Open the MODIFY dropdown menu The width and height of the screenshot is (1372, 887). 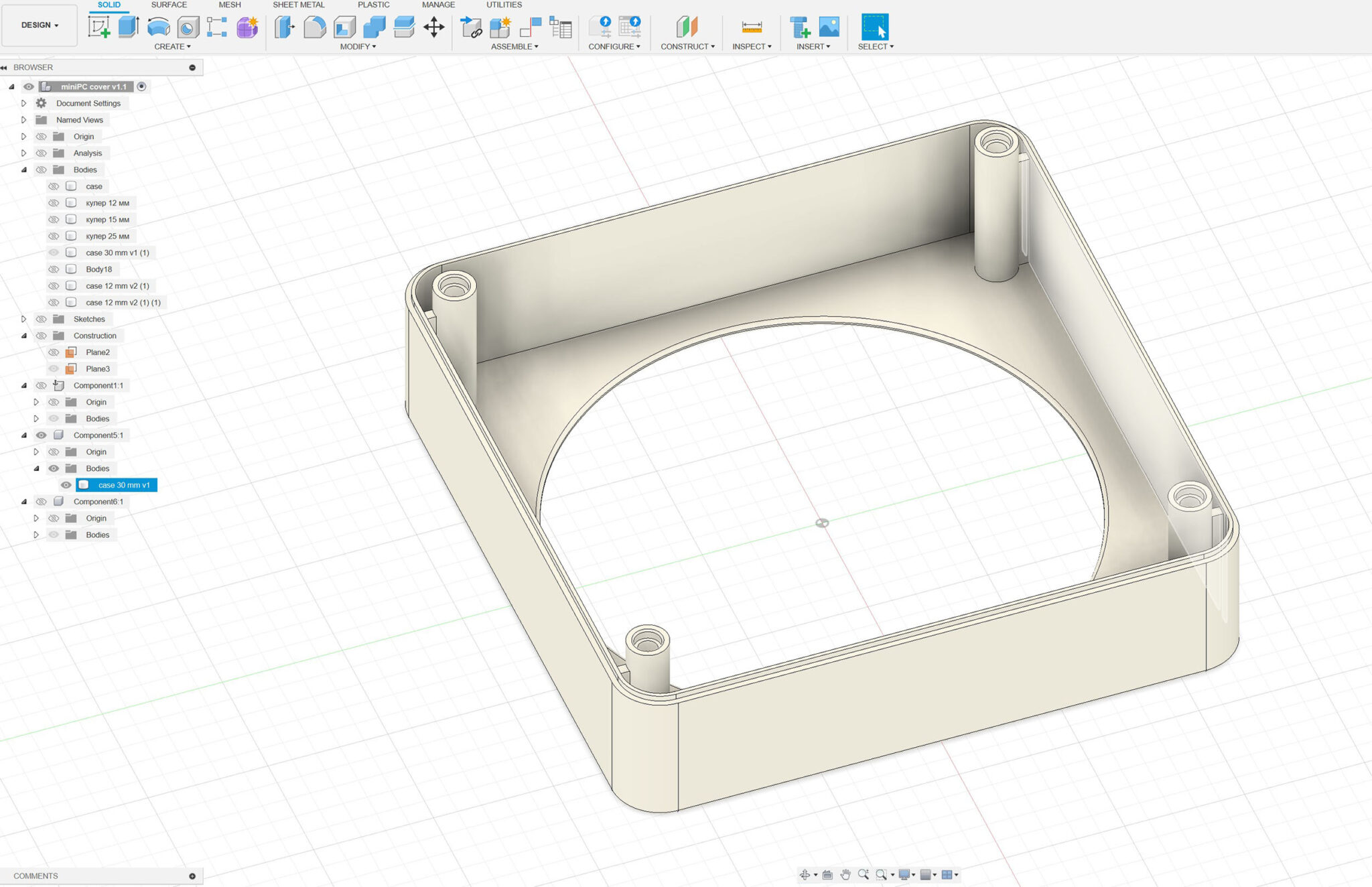click(358, 47)
